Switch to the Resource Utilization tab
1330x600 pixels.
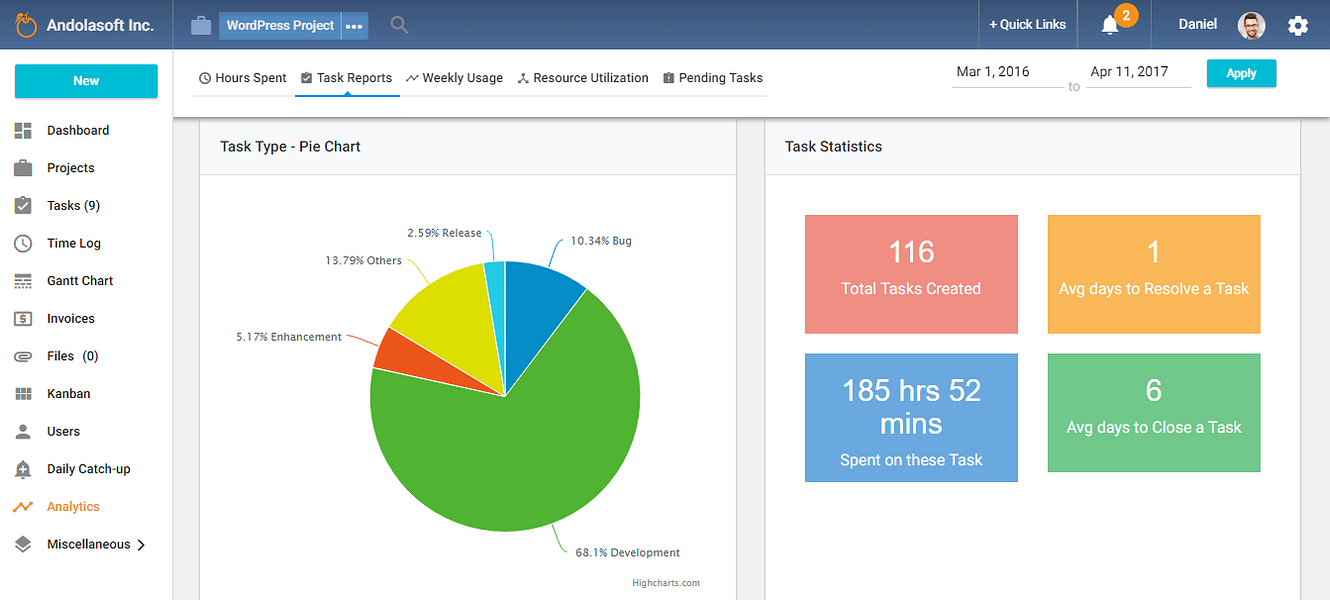coord(583,78)
